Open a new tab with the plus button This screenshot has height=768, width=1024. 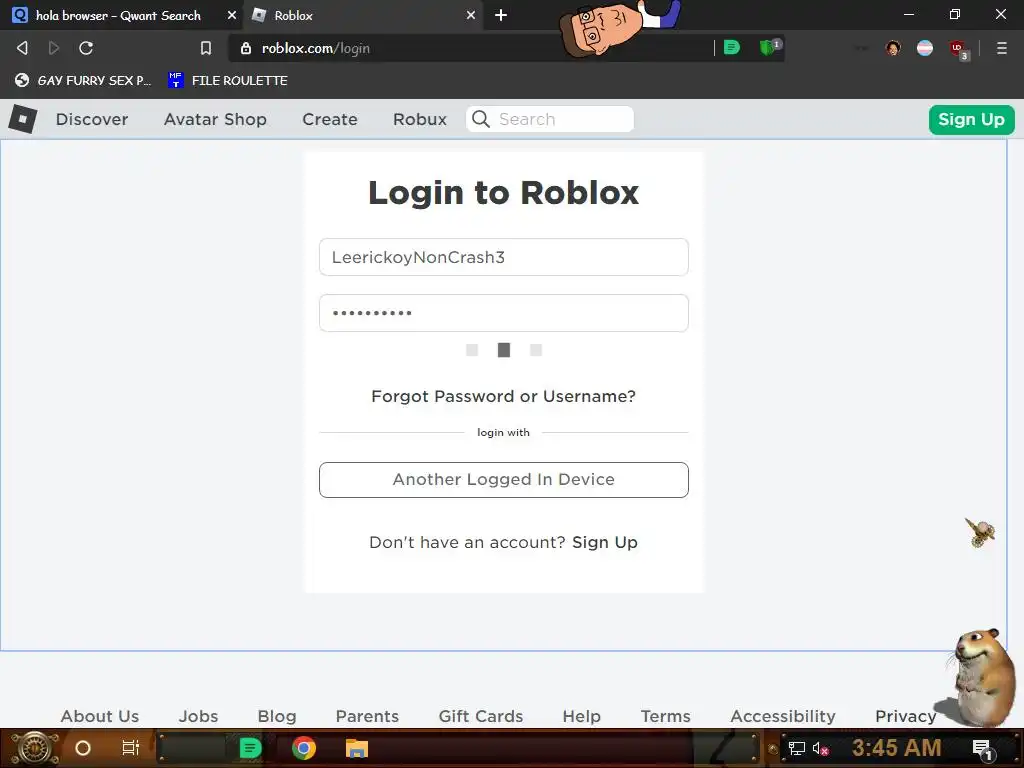501,15
